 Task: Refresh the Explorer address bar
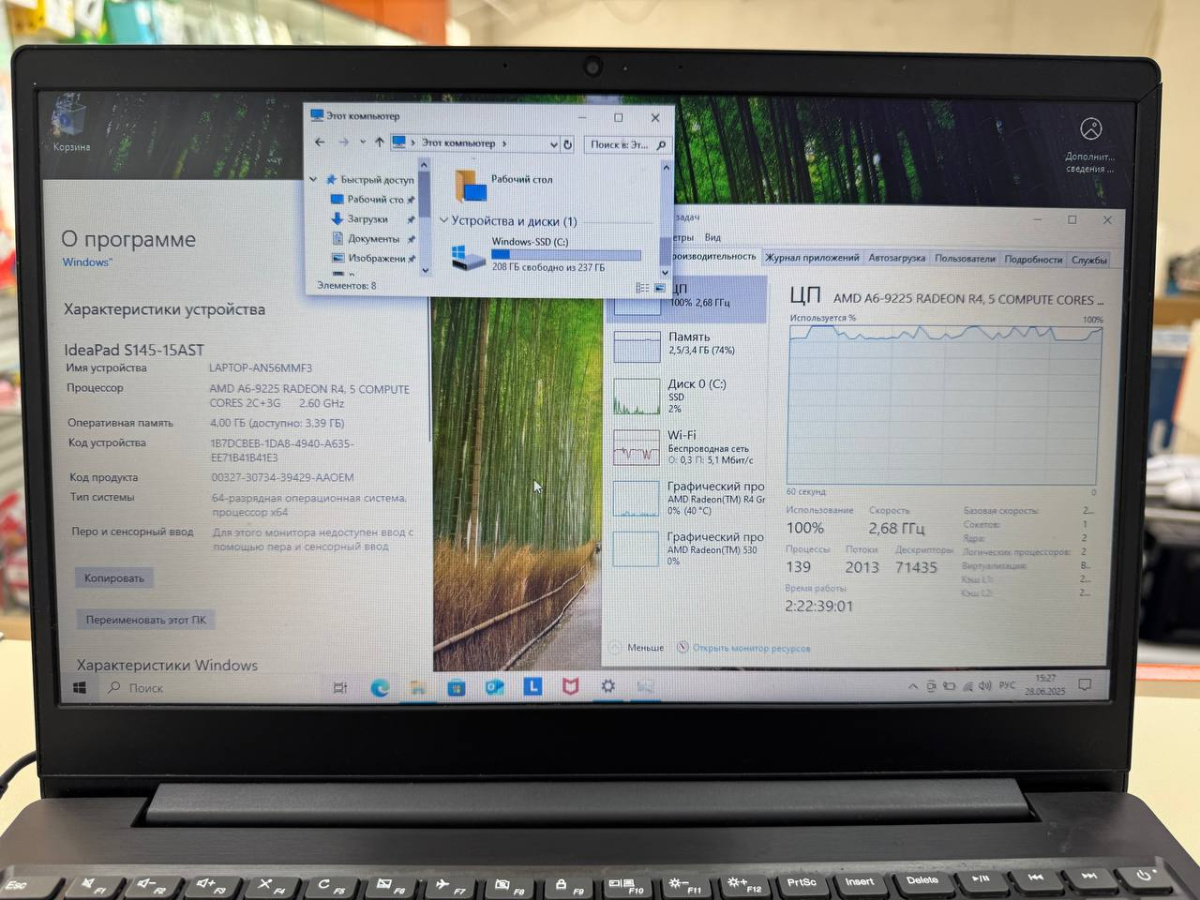click(567, 144)
